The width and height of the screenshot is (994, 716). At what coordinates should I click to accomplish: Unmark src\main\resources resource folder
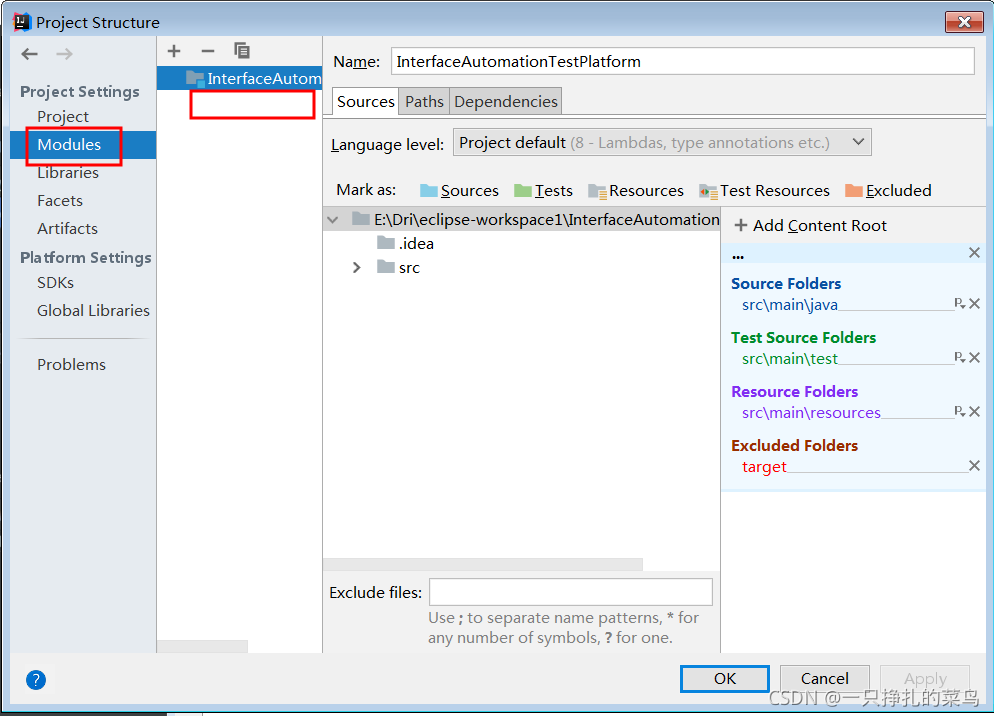pyautogui.click(x=975, y=412)
